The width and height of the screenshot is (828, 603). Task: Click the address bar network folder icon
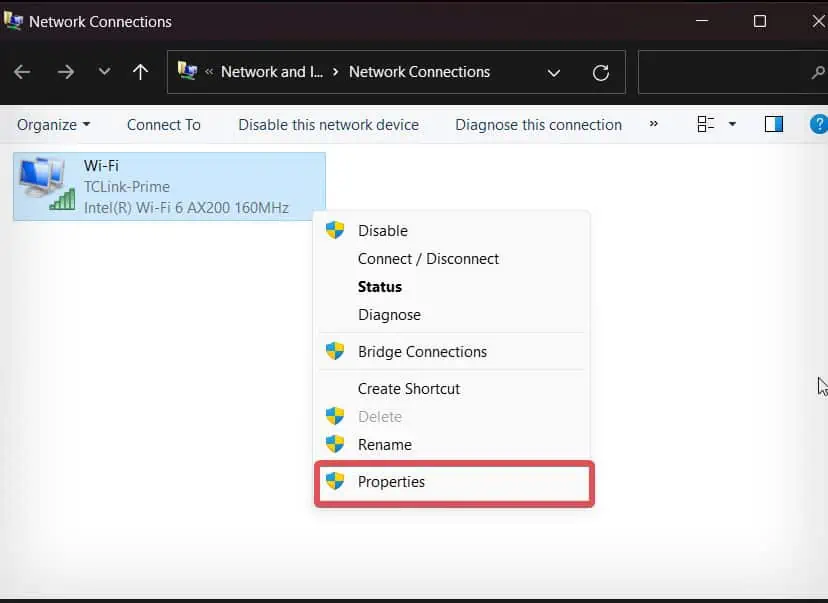[x=187, y=71]
